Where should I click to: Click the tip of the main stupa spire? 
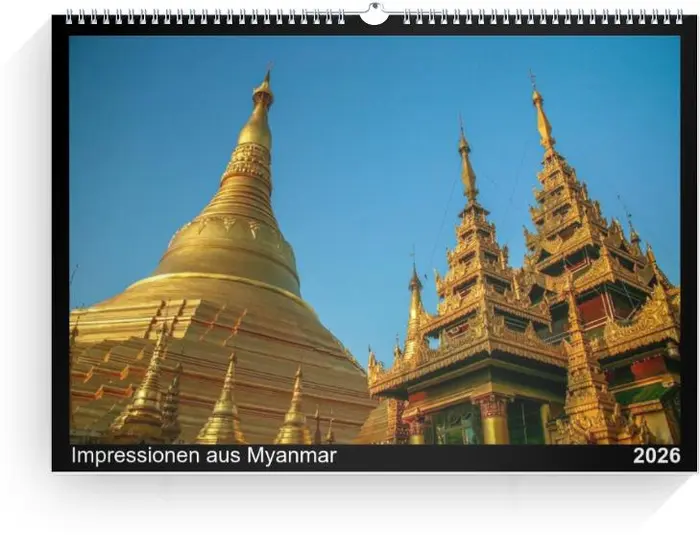click(x=266, y=78)
